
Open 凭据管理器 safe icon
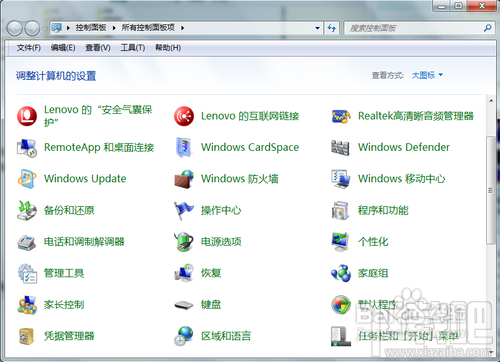coord(26,336)
